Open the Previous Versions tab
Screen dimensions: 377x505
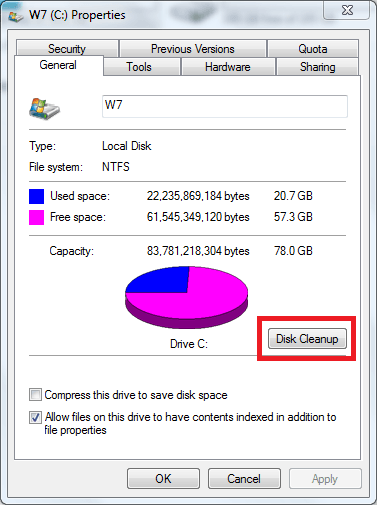point(193,49)
